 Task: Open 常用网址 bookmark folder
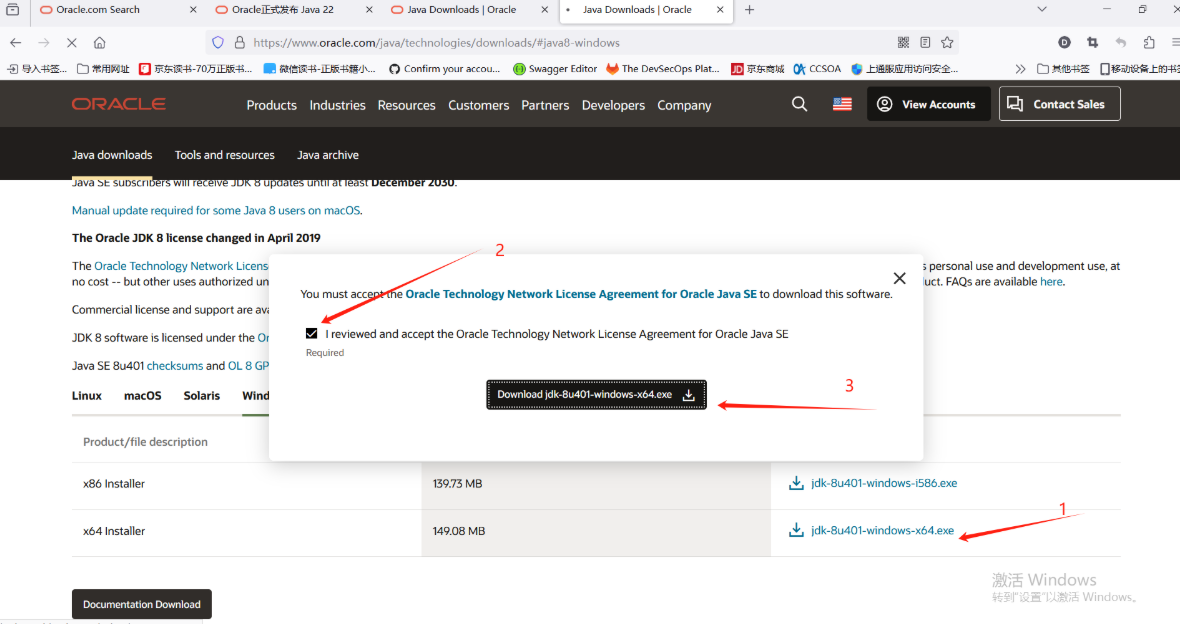point(103,68)
